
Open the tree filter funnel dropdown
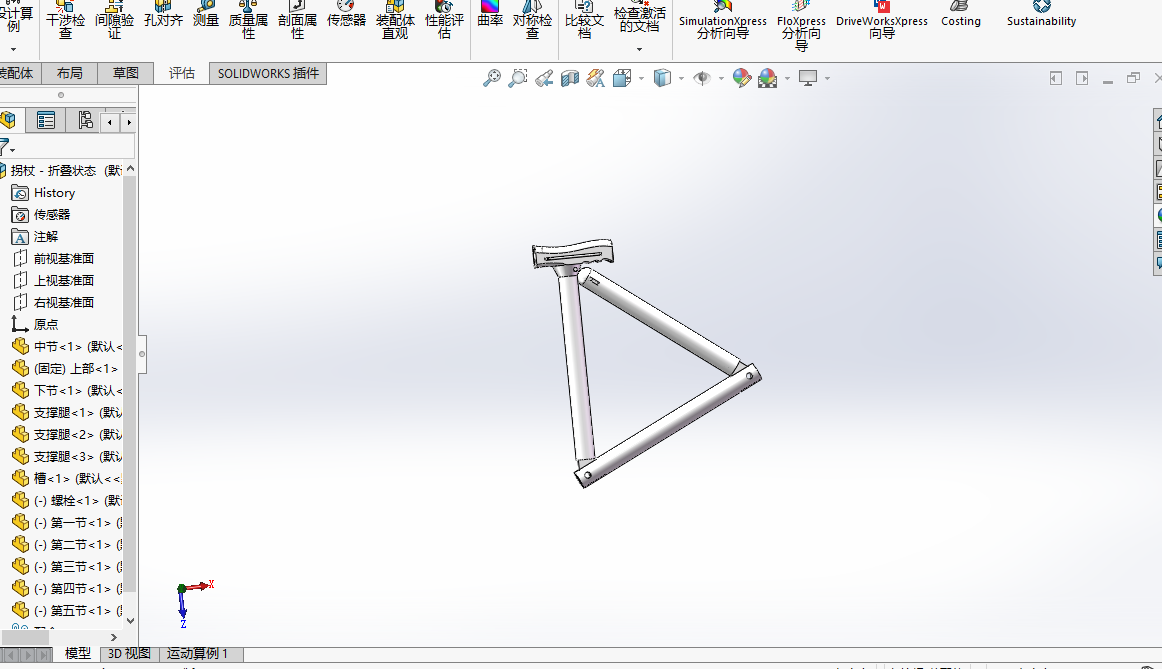pyautogui.click(x=8, y=147)
